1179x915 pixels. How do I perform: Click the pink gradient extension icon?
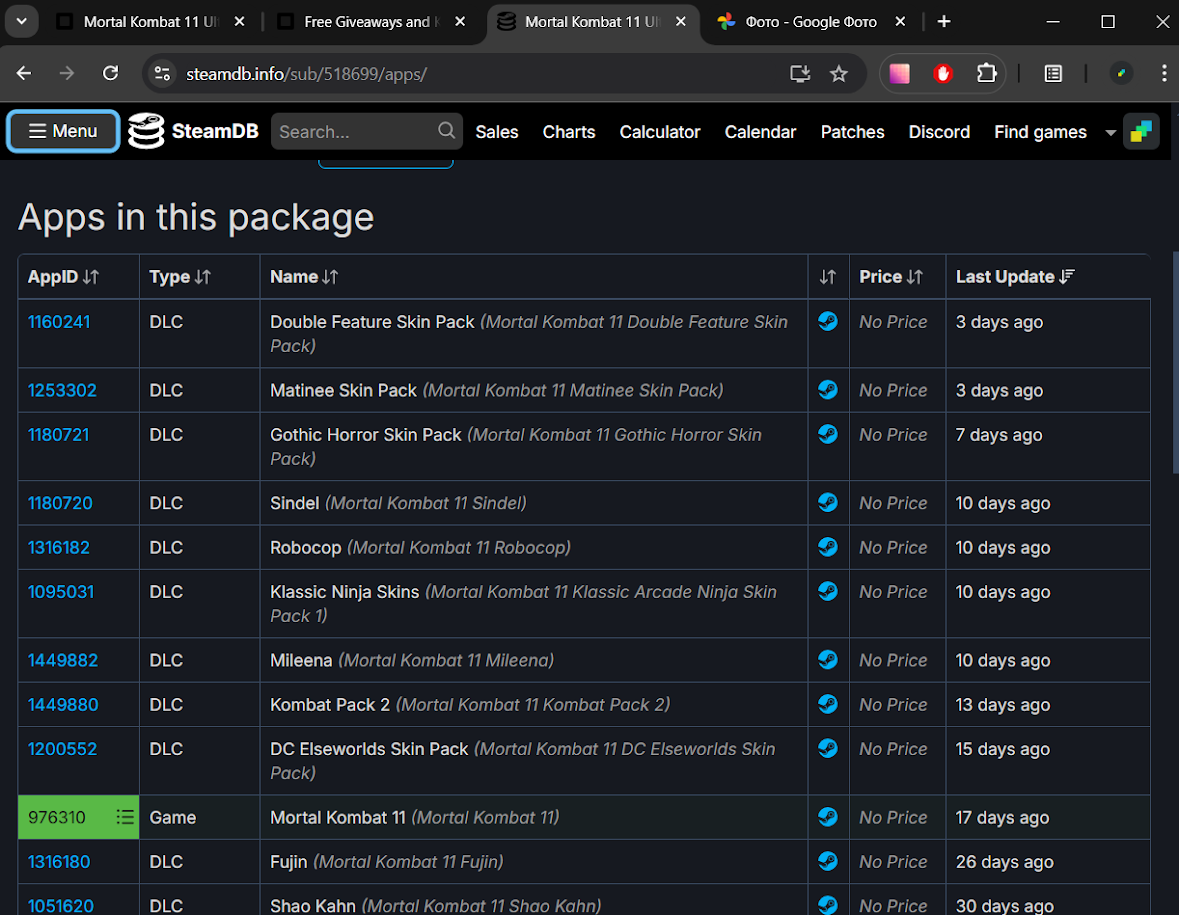(x=899, y=74)
